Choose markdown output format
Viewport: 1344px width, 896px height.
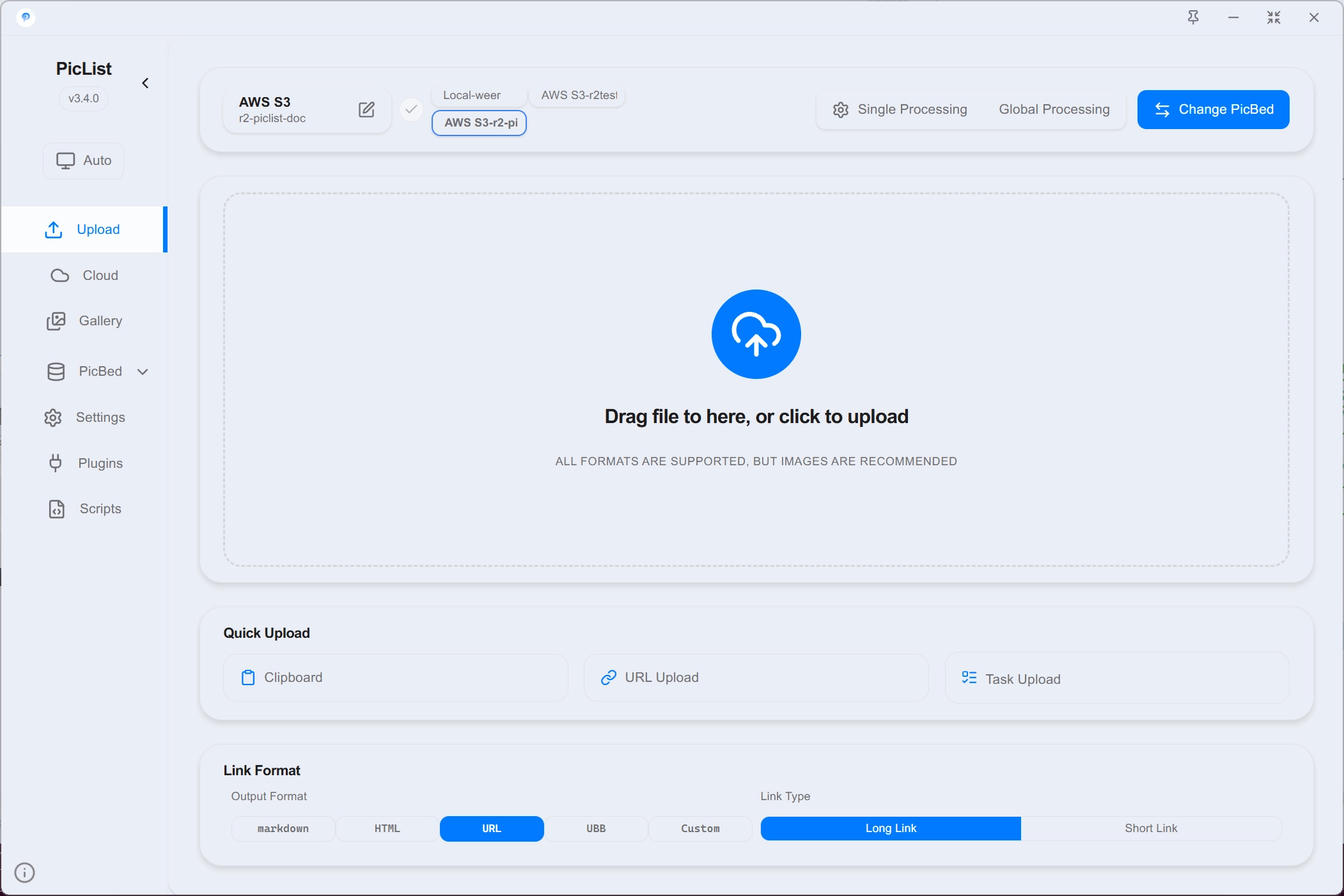[283, 828]
